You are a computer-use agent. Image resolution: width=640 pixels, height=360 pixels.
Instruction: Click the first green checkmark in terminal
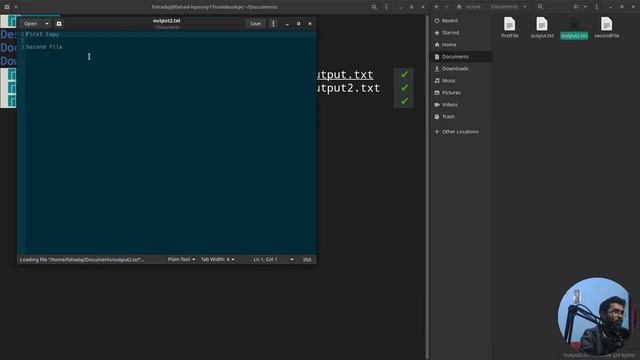pyautogui.click(x=404, y=74)
